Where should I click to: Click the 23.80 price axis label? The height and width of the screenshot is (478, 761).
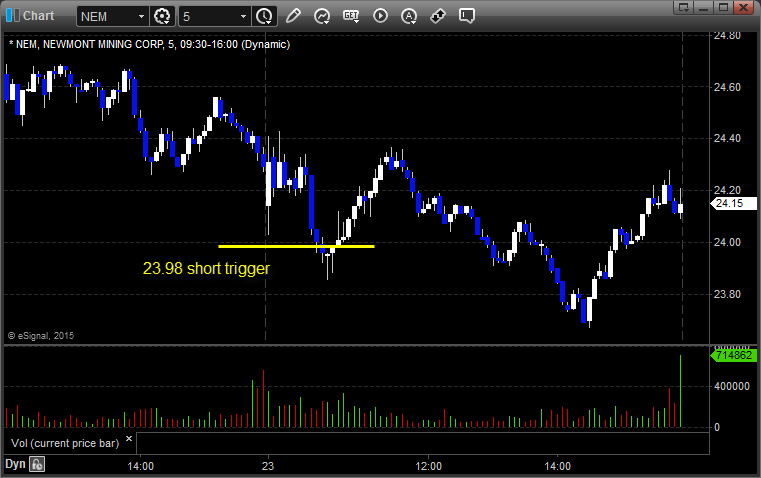coord(727,294)
